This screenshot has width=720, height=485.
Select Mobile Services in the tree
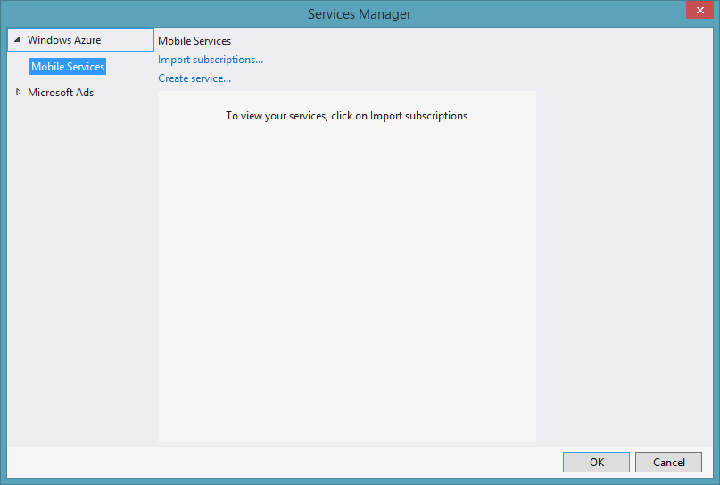[x=68, y=67]
